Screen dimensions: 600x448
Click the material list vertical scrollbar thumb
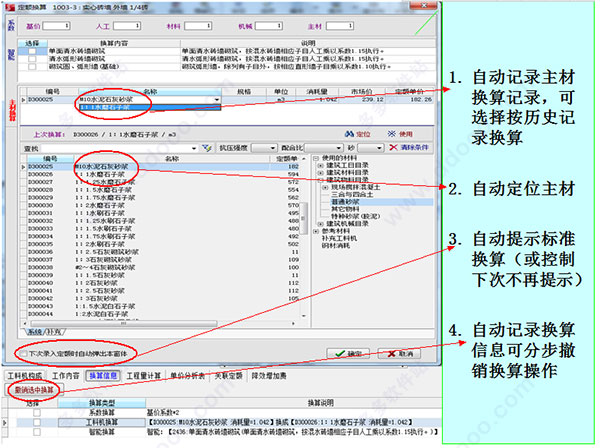click(303, 218)
